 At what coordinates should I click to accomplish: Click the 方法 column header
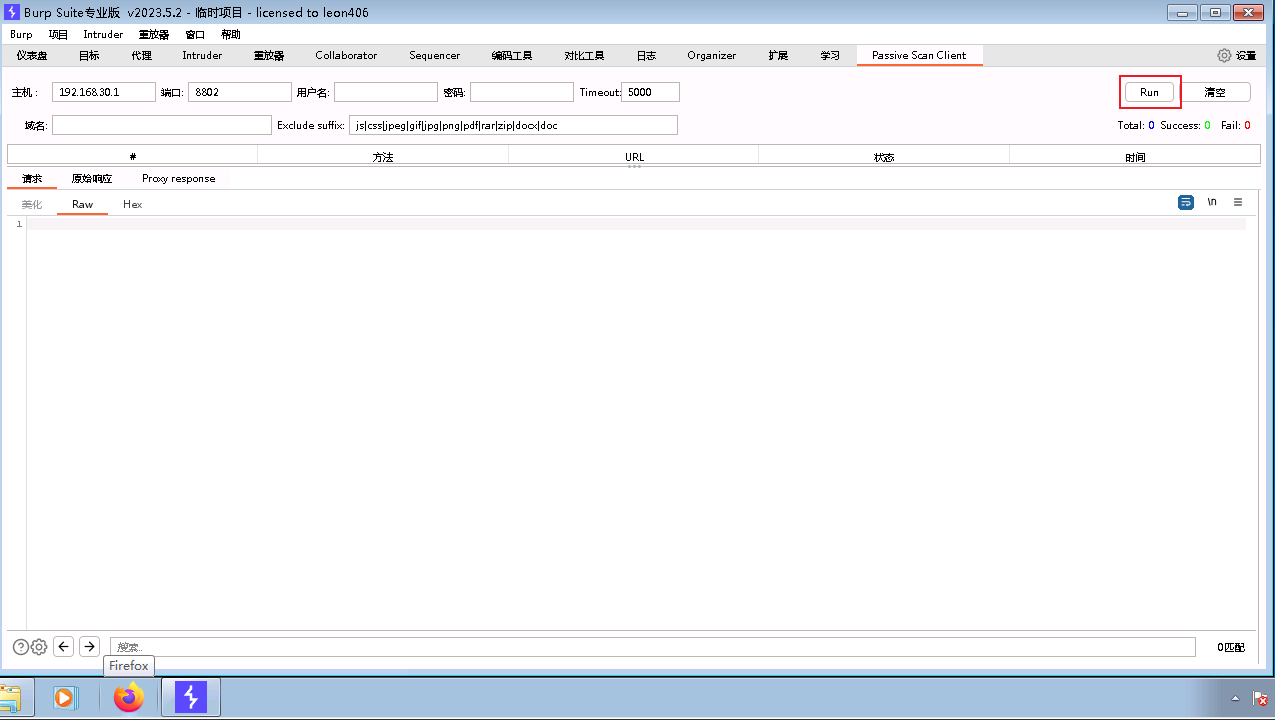[383, 157]
